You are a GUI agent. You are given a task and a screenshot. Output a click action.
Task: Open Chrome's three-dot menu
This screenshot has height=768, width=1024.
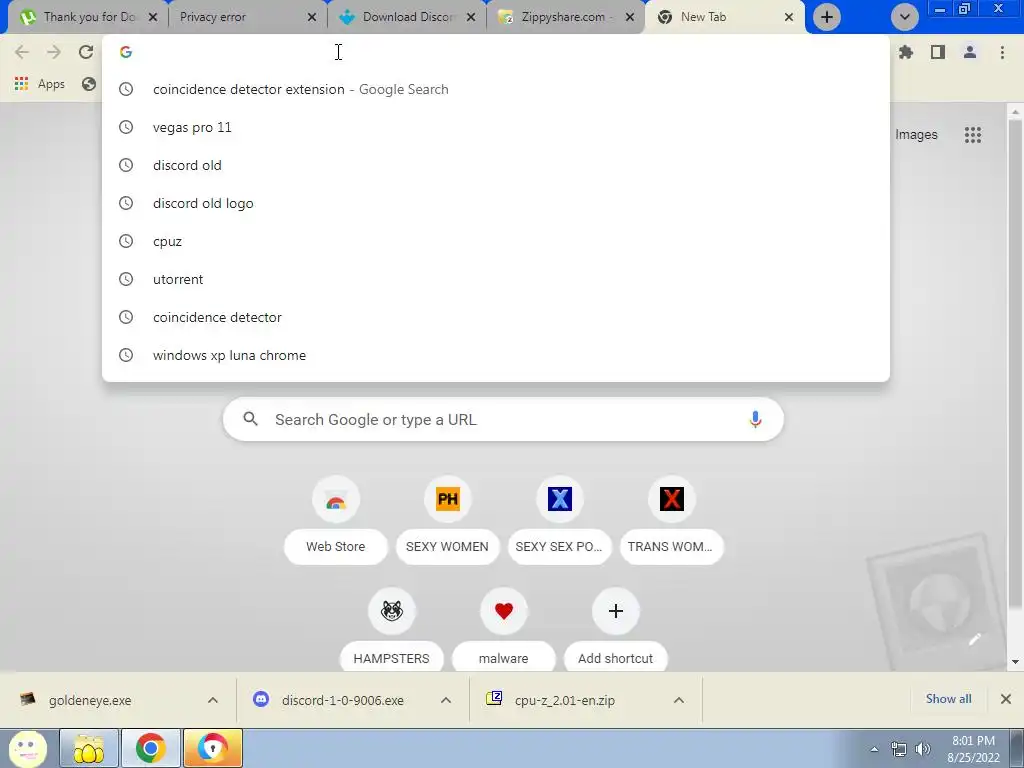click(x=1002, y=52)
